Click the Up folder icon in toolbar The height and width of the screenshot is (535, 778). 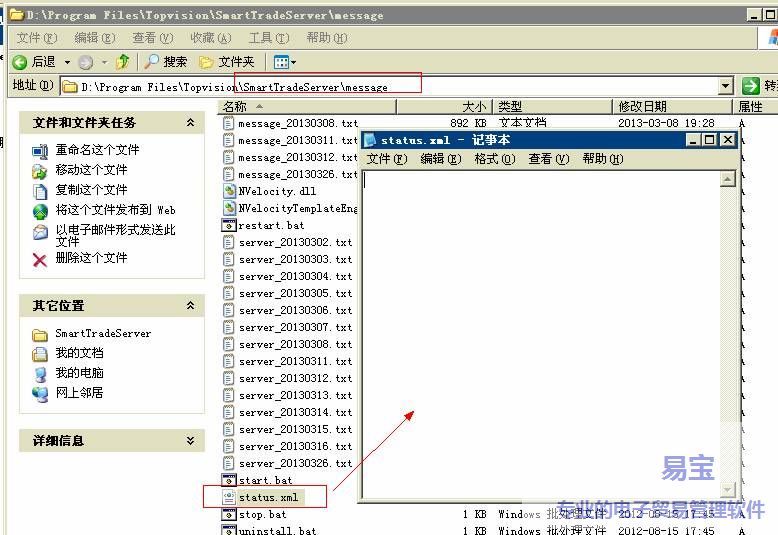[122, 62]
